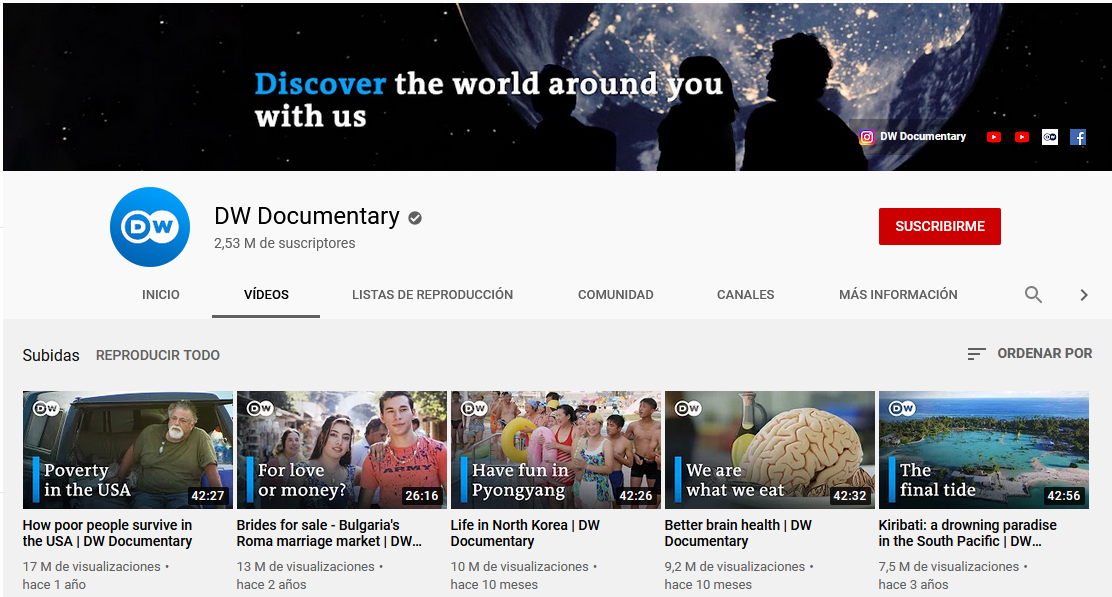
Task: Open the Canales tab
Action: click(745, 294)
